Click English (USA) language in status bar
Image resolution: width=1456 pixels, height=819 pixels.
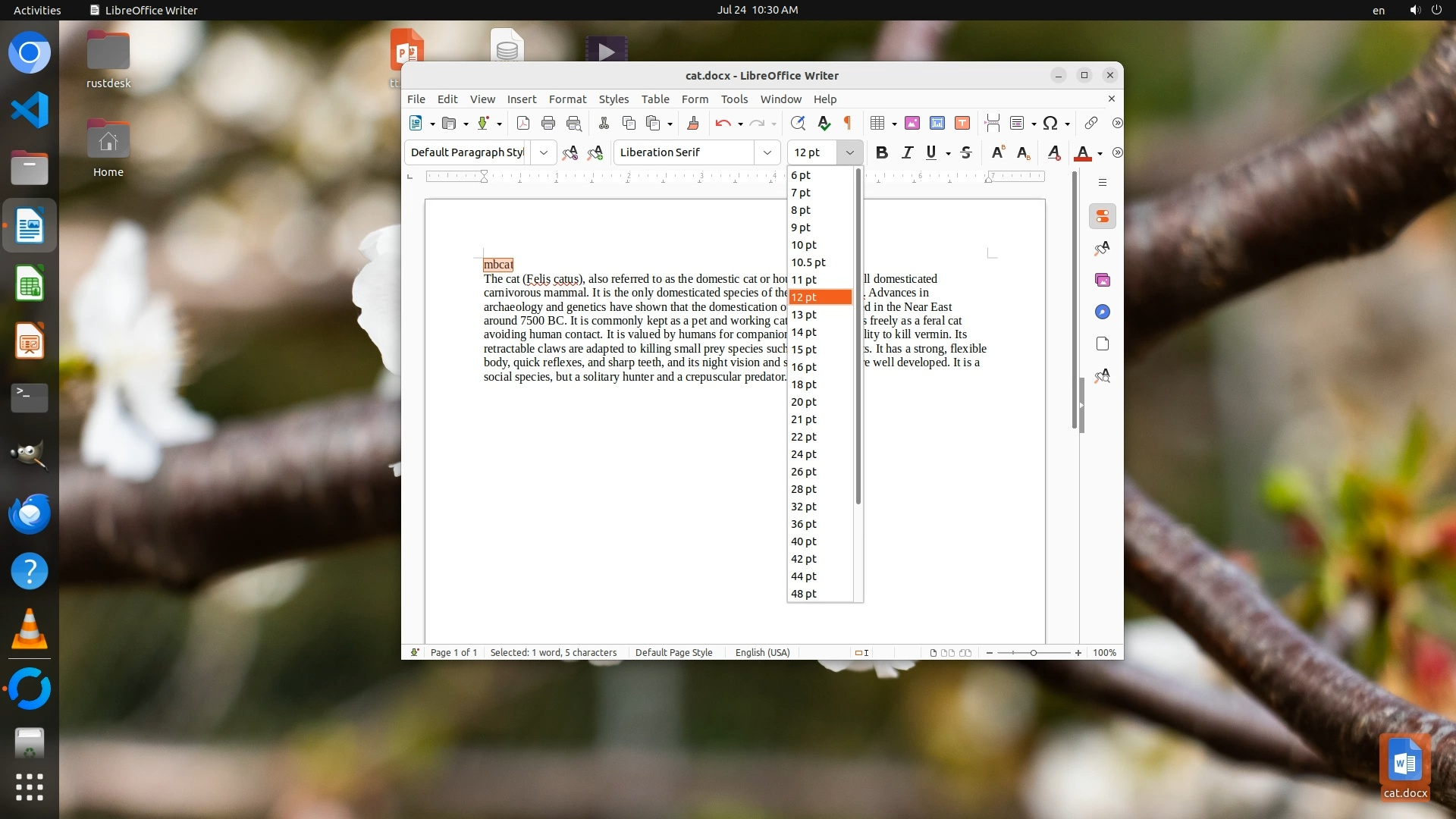tap(762, 652)
